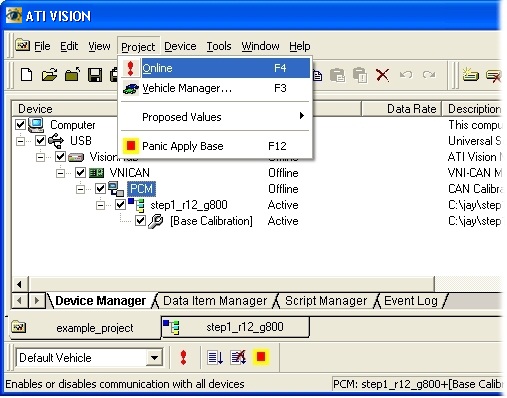Open the View menu
This screenshot has height=398, width=507.
pos(99,46)
